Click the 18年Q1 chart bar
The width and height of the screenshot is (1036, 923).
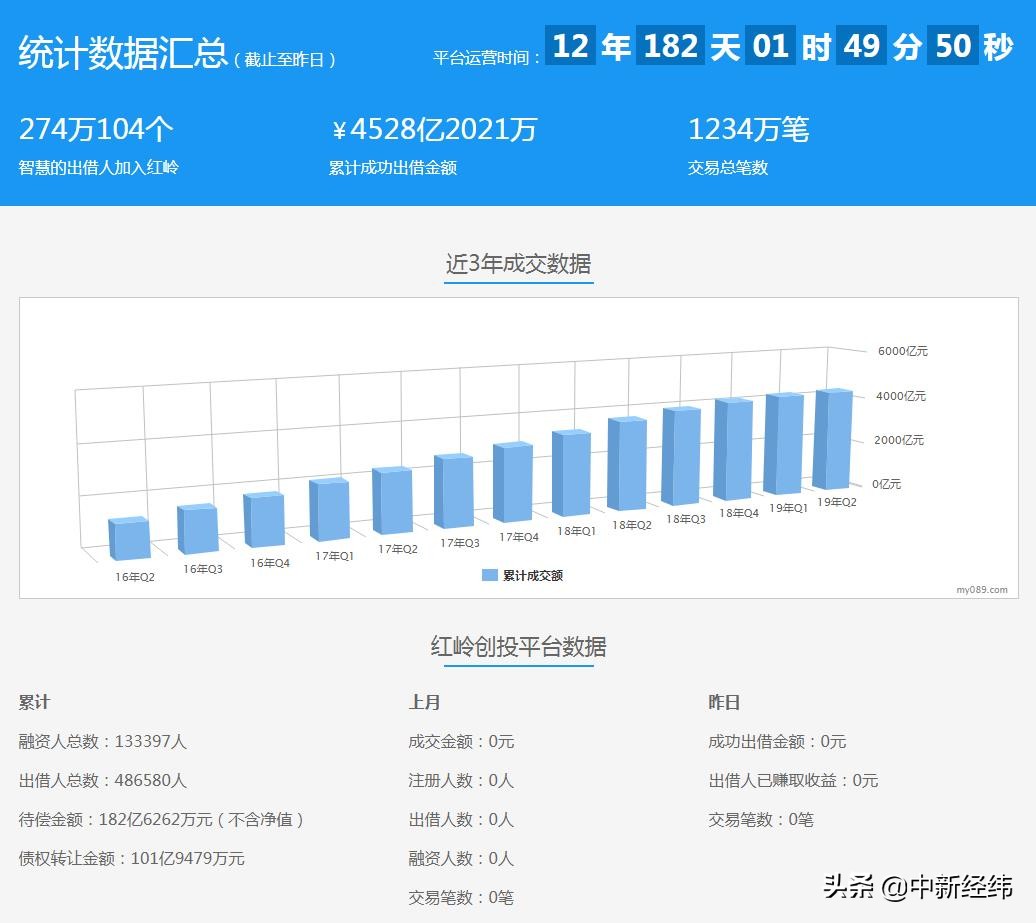coord(569,475)
